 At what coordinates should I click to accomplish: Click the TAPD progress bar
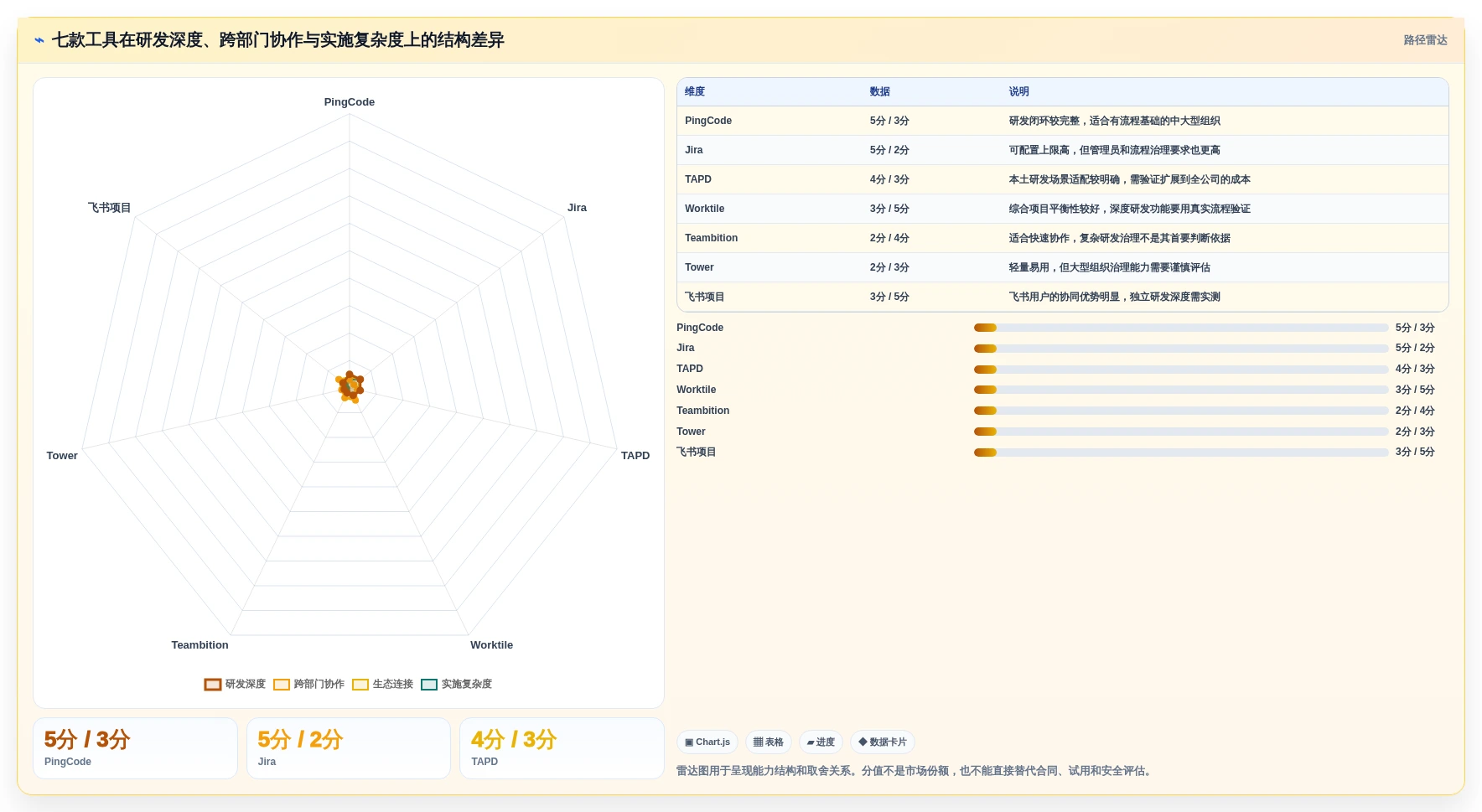(x=1181, y=370)
